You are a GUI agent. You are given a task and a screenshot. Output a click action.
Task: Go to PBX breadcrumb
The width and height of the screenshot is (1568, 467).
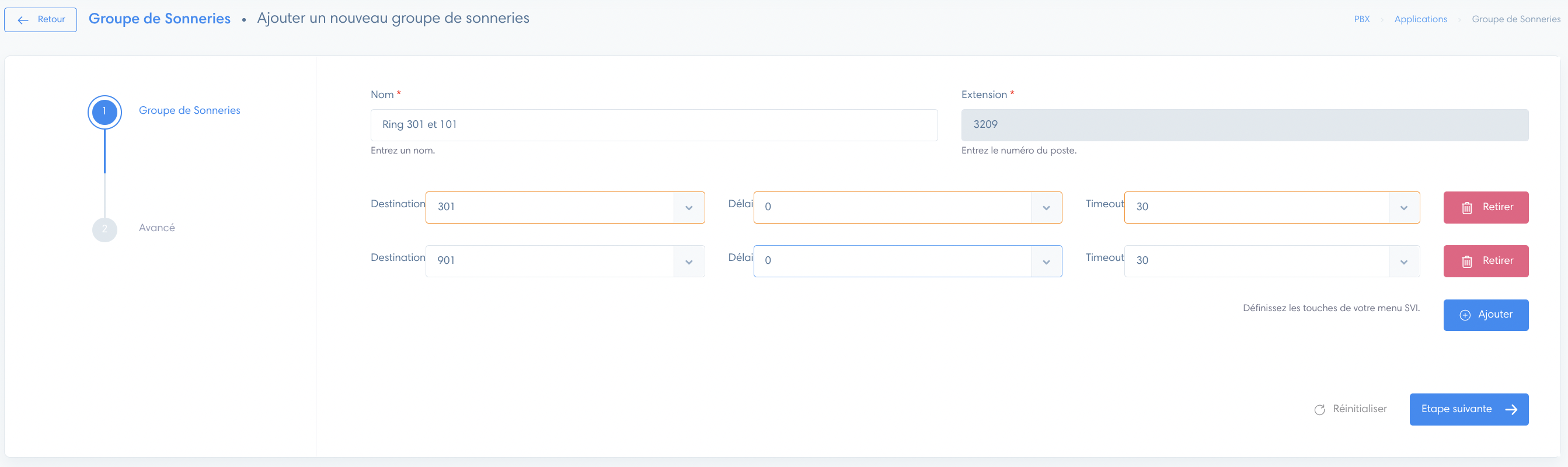(1362, 19)
